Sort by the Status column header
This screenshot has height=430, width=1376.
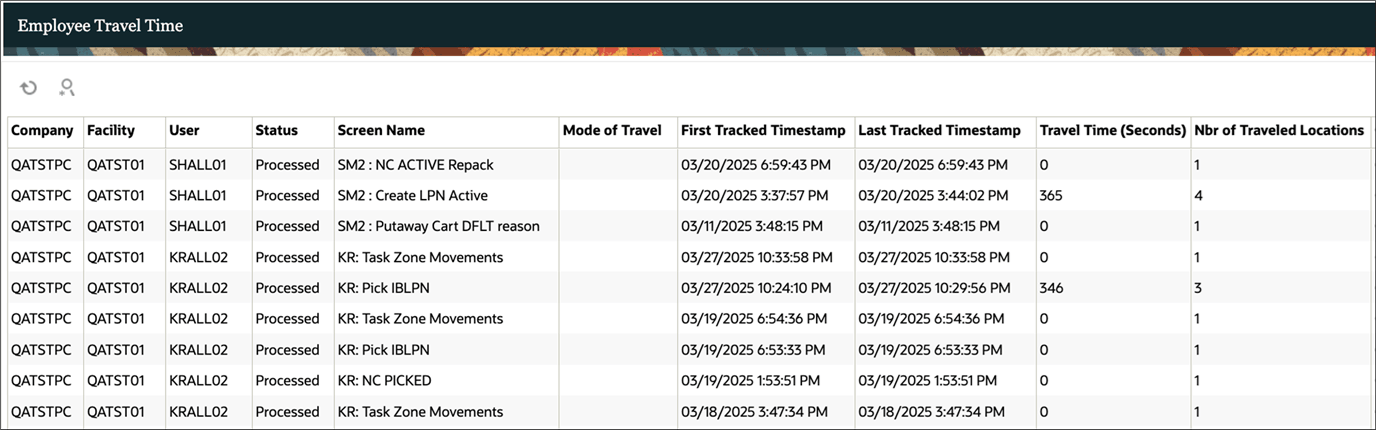277,131
